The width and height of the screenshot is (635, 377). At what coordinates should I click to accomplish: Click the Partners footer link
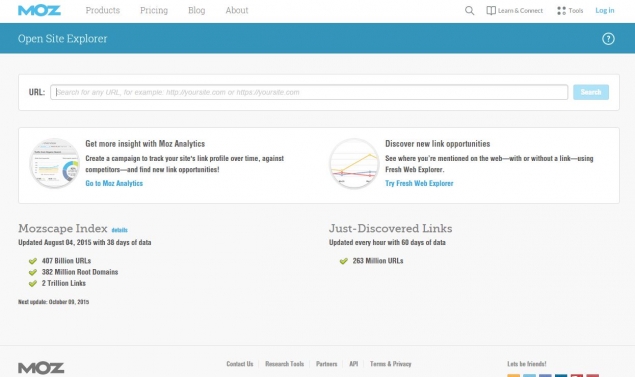(x=326, y=364)
